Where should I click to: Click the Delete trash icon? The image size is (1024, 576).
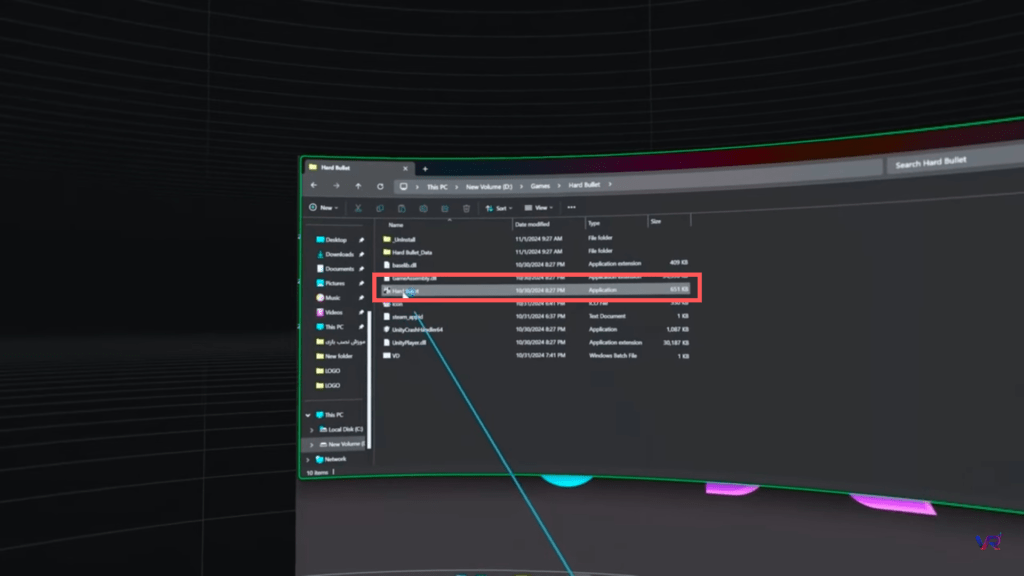(x=466, y=208)
